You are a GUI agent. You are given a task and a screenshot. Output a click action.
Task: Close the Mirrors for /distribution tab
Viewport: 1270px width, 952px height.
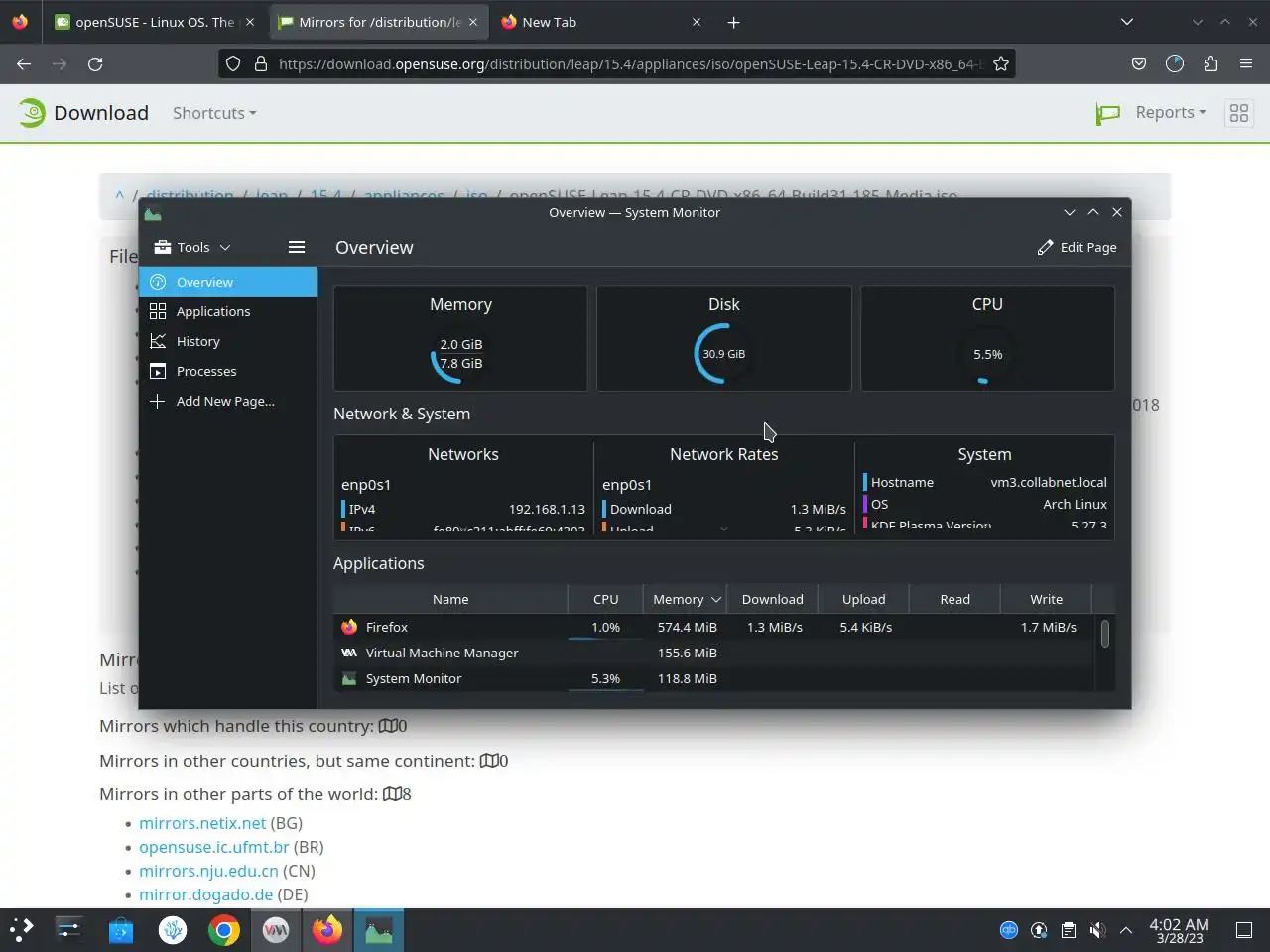473,22
